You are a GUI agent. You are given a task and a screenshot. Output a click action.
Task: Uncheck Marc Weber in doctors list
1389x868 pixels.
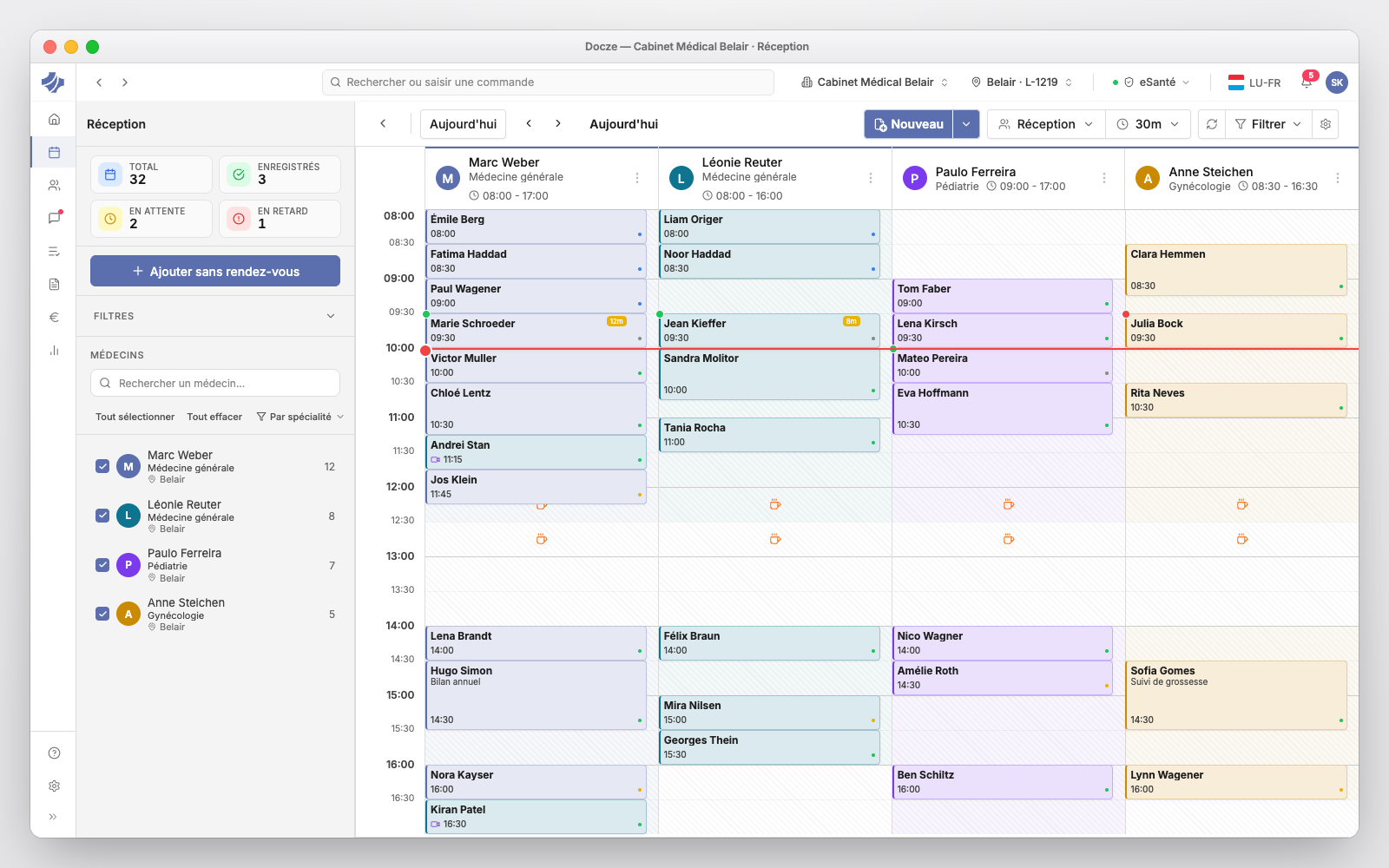click(102, 466)
